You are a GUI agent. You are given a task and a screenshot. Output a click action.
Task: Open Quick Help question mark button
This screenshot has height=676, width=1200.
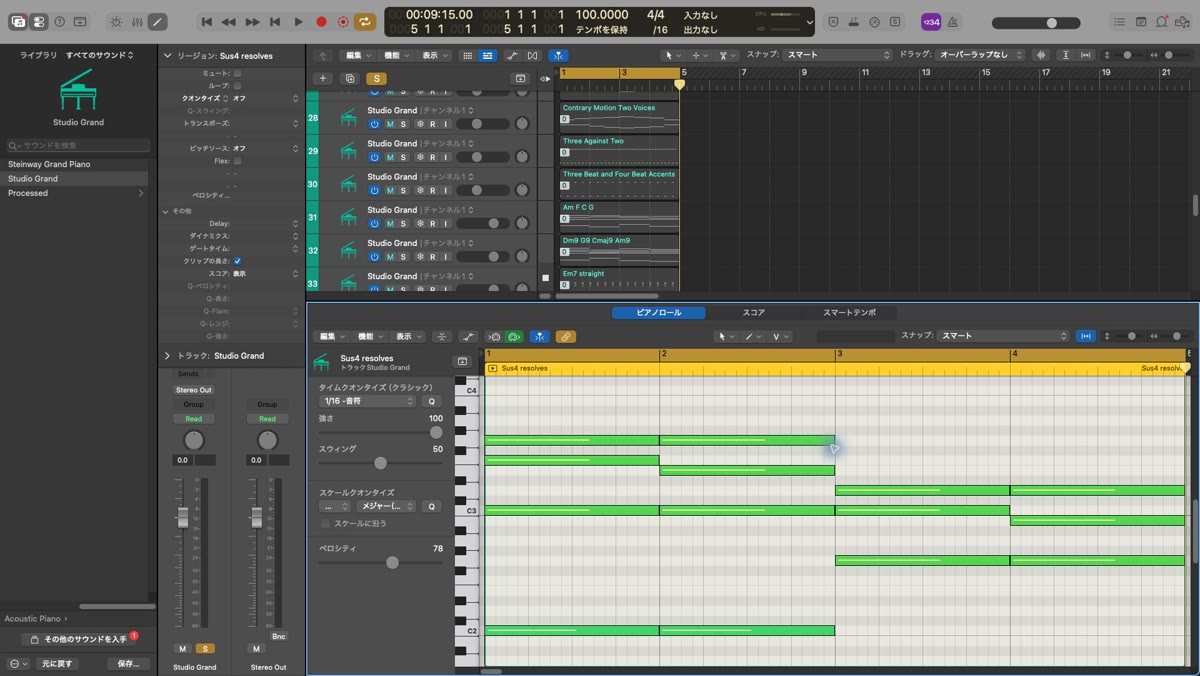pyautogui.click(x=60, y=22)
